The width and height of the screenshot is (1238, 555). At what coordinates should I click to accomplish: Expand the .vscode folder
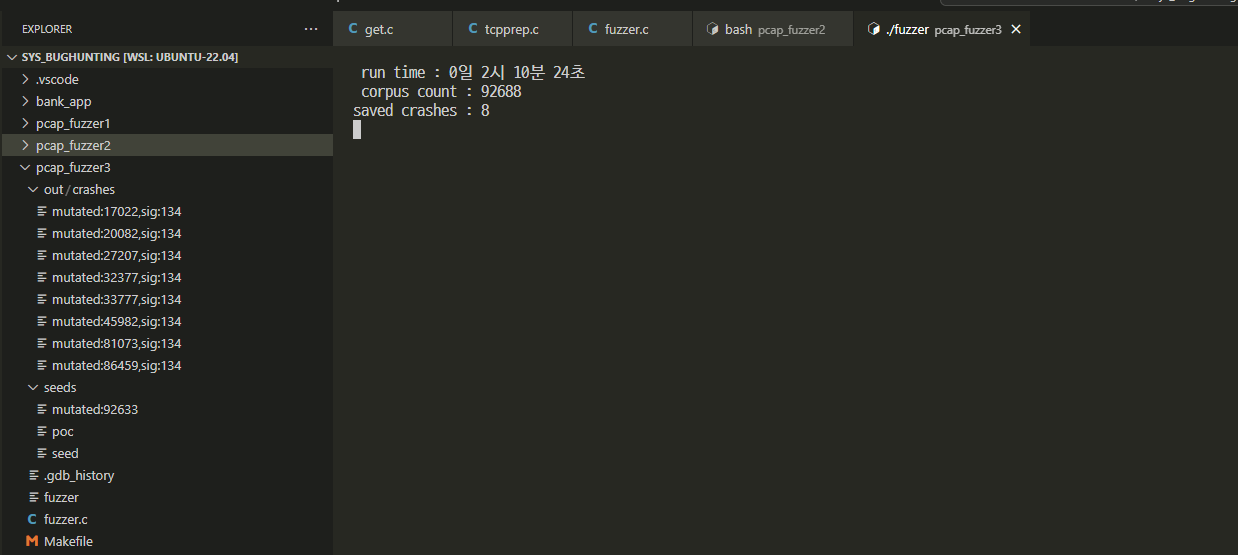click(167, 79)
